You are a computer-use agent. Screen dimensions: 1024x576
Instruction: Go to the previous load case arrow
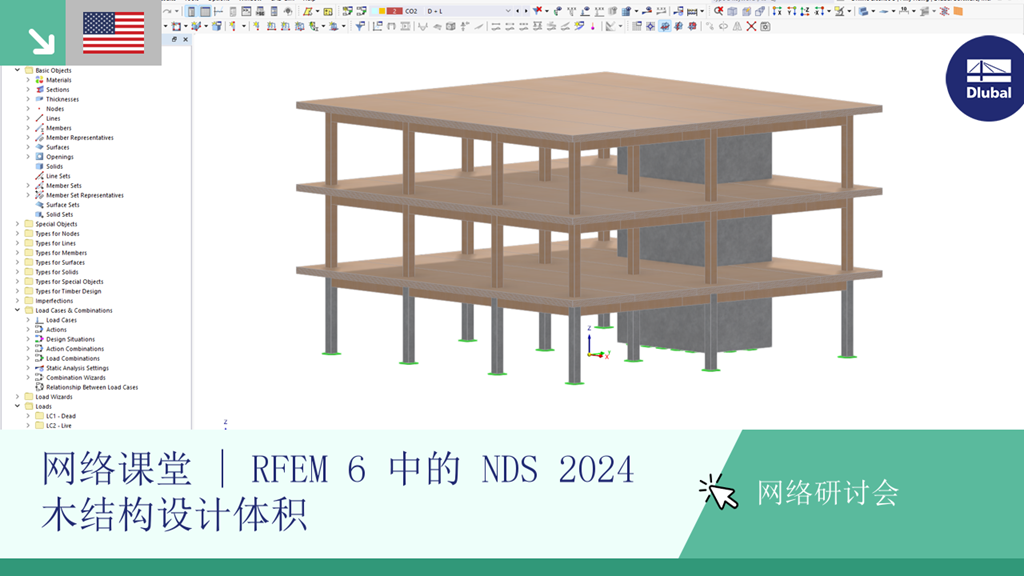tap(517, 11)
